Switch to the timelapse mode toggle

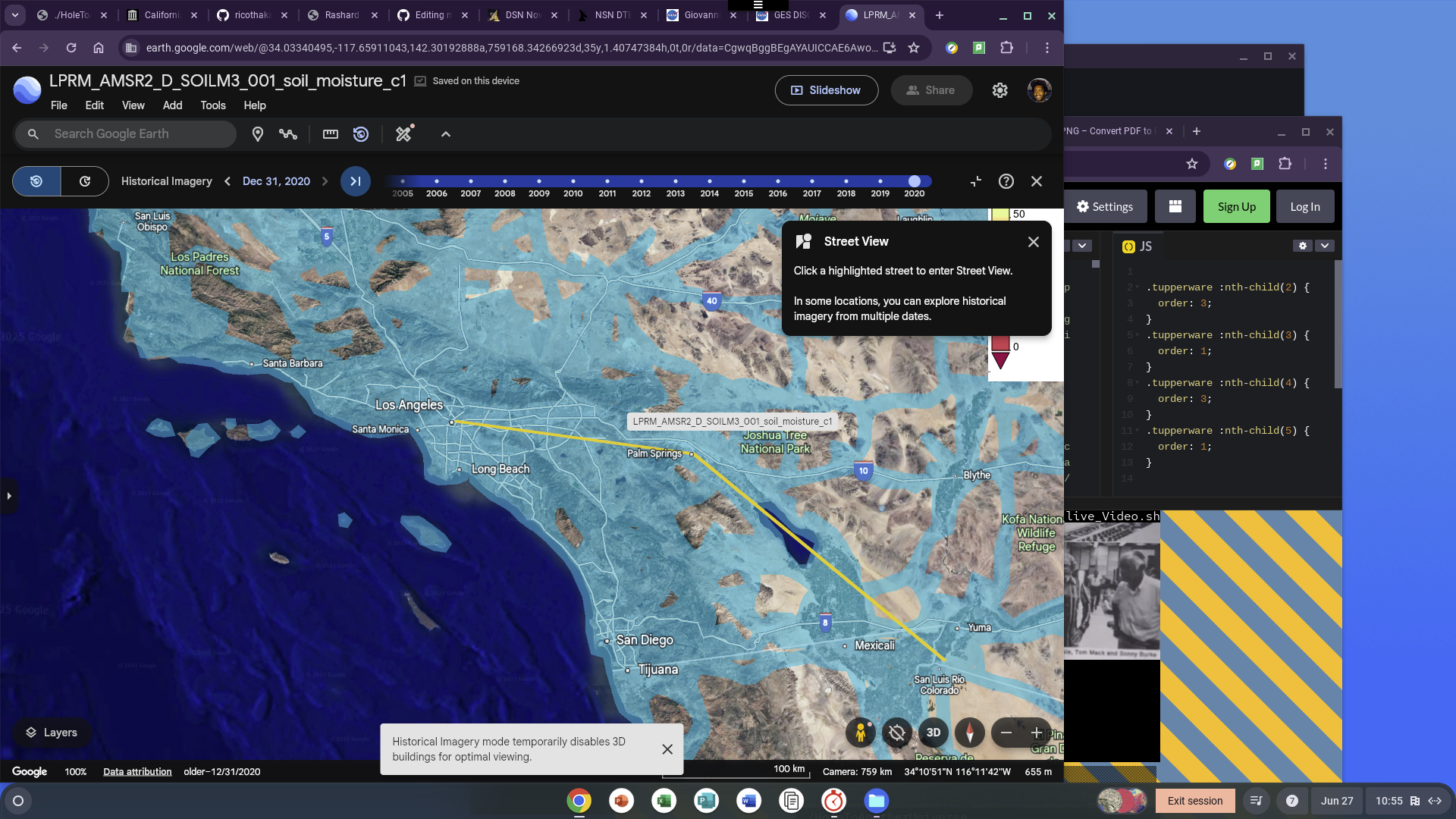tap(85, 181)
